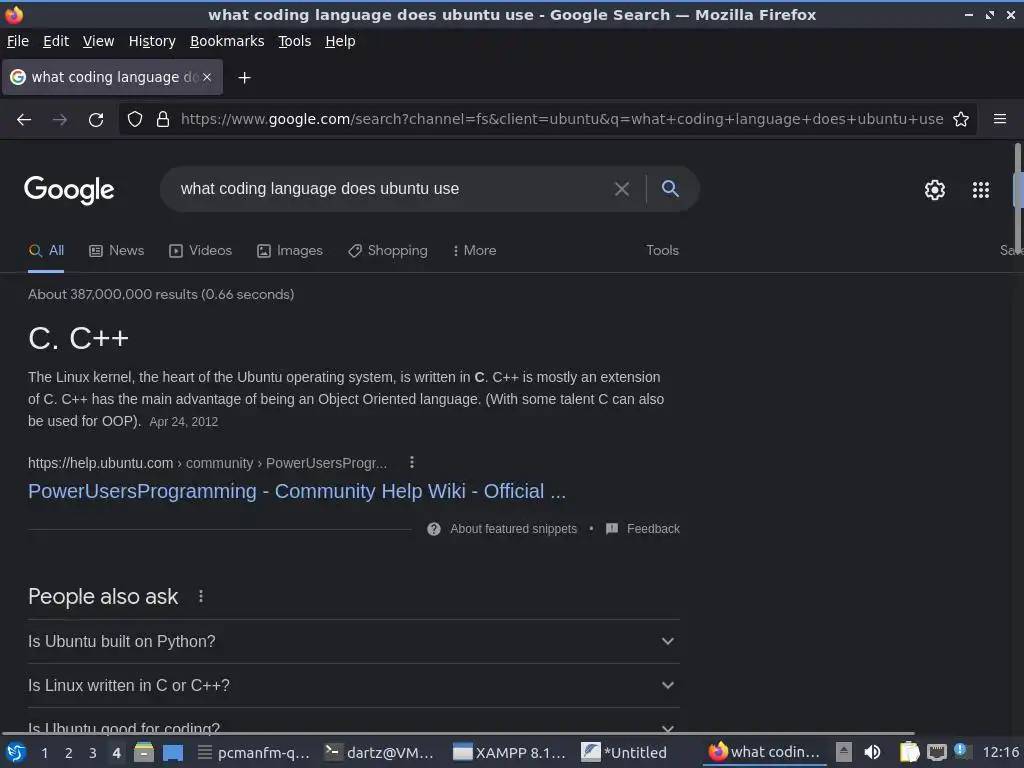The height and width of the screenshot is (768, 1024).
Task: View site security via padlock icon
Action: (163, 119)
